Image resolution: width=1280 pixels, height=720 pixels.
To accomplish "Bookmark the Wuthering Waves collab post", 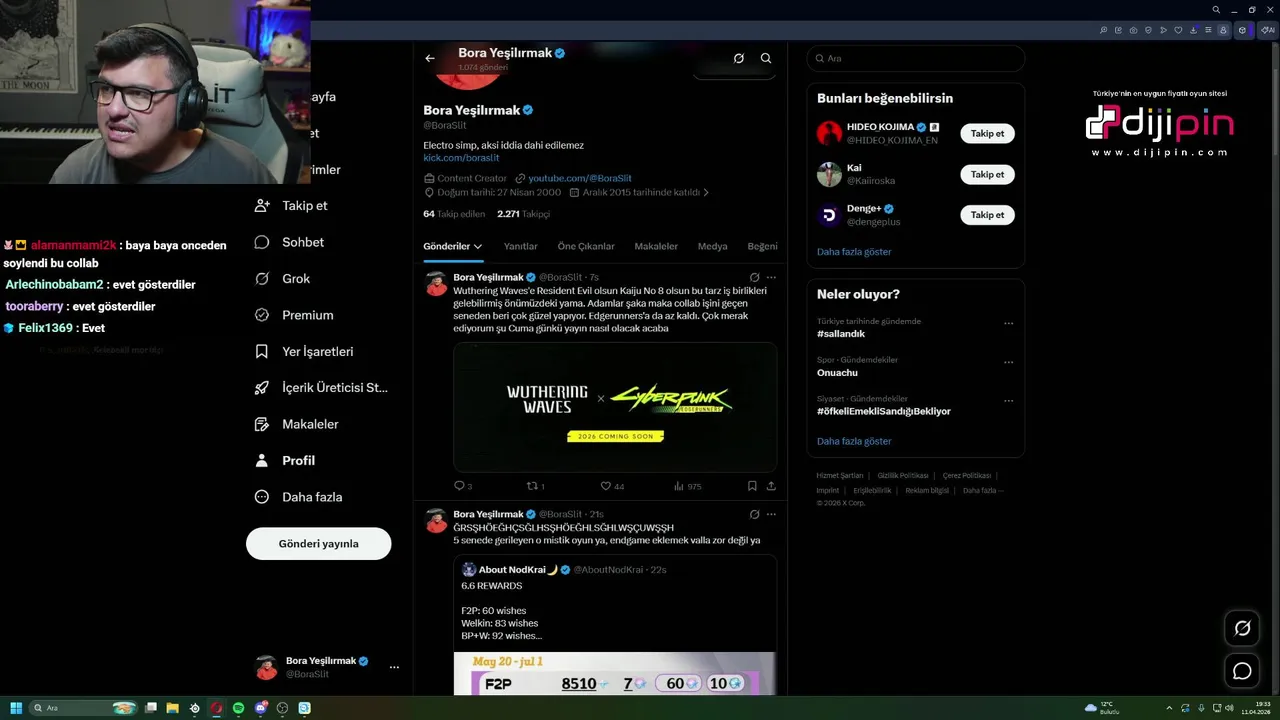I will click(x=752, y=486).
